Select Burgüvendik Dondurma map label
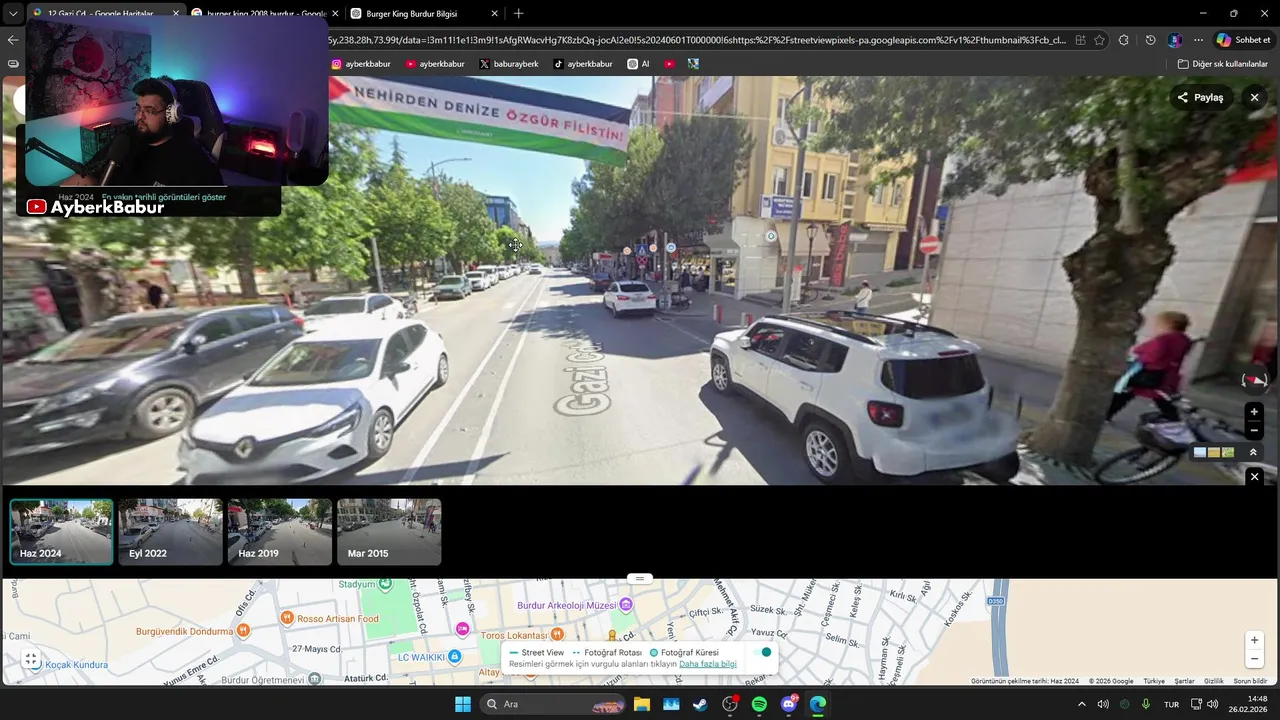 [x=184, y=632]
